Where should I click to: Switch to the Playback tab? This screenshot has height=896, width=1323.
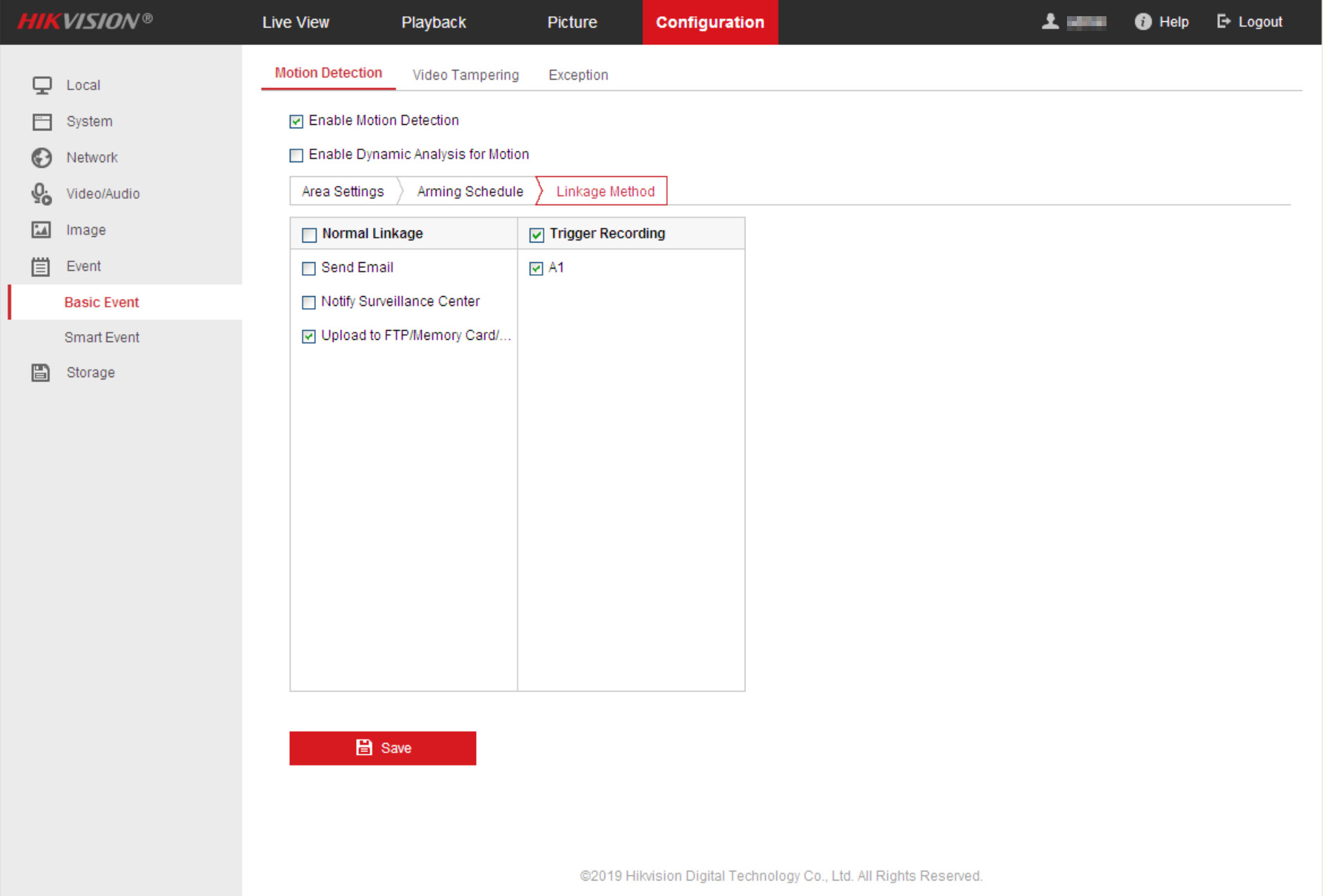434,23
